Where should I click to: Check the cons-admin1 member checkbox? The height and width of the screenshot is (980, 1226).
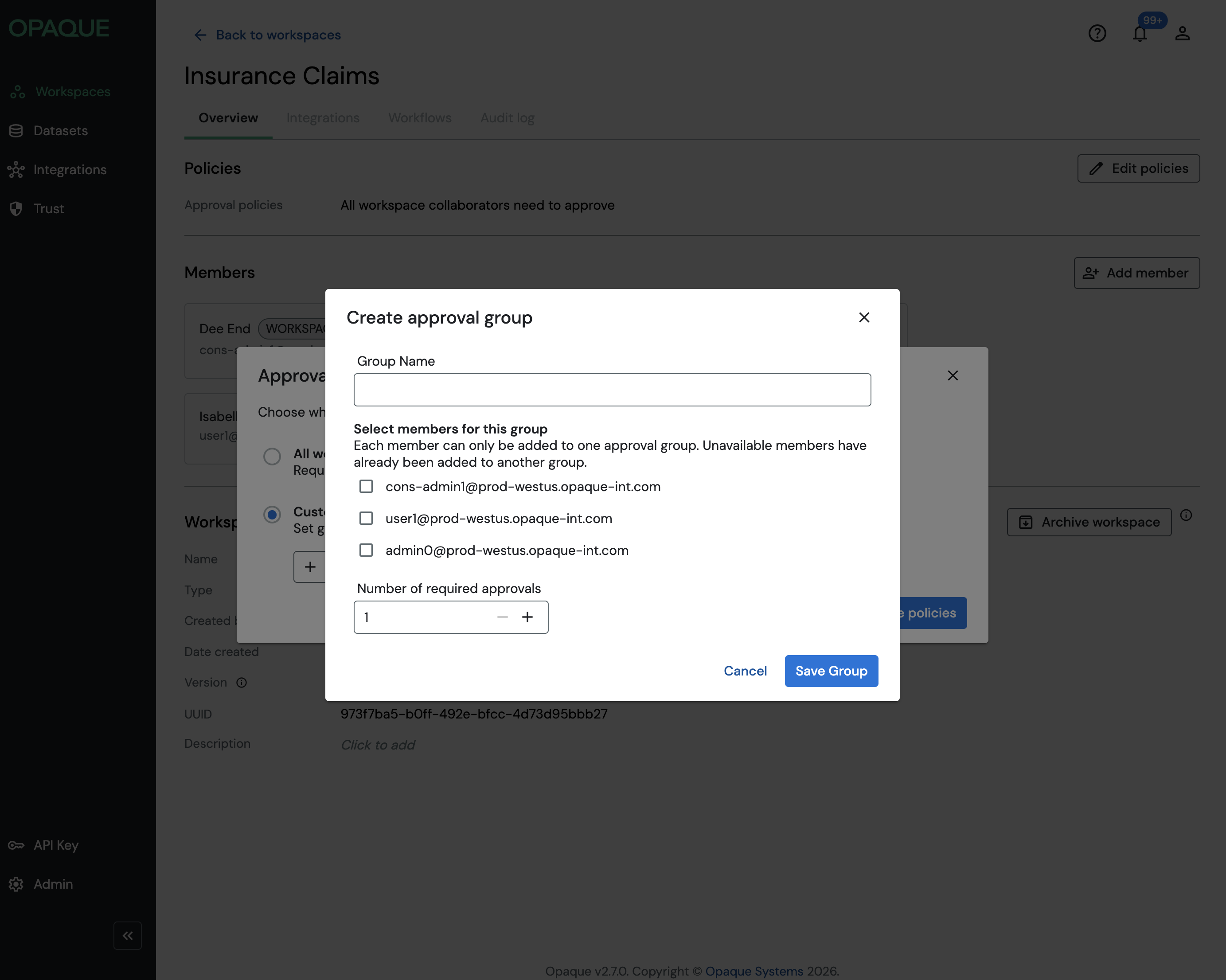366,486
